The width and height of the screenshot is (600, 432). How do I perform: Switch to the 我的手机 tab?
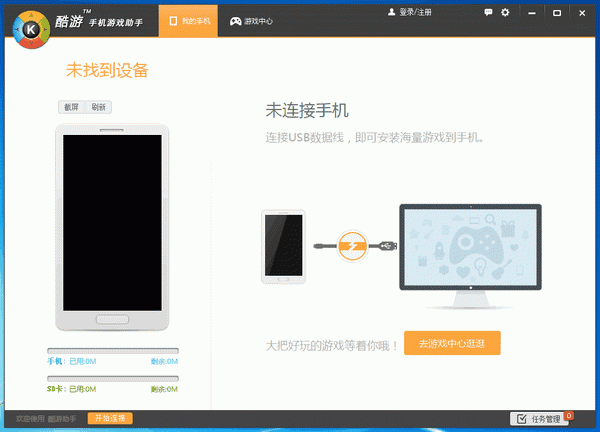click(188, 21)
